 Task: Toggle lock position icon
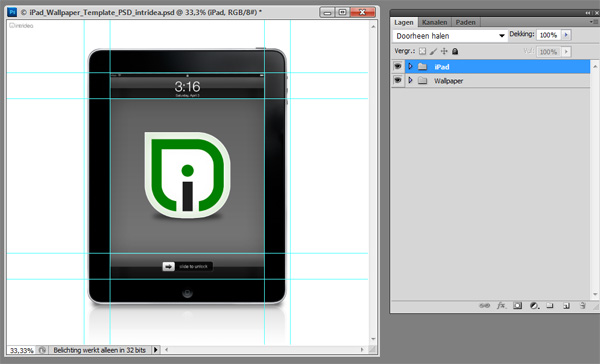point(444,51)
